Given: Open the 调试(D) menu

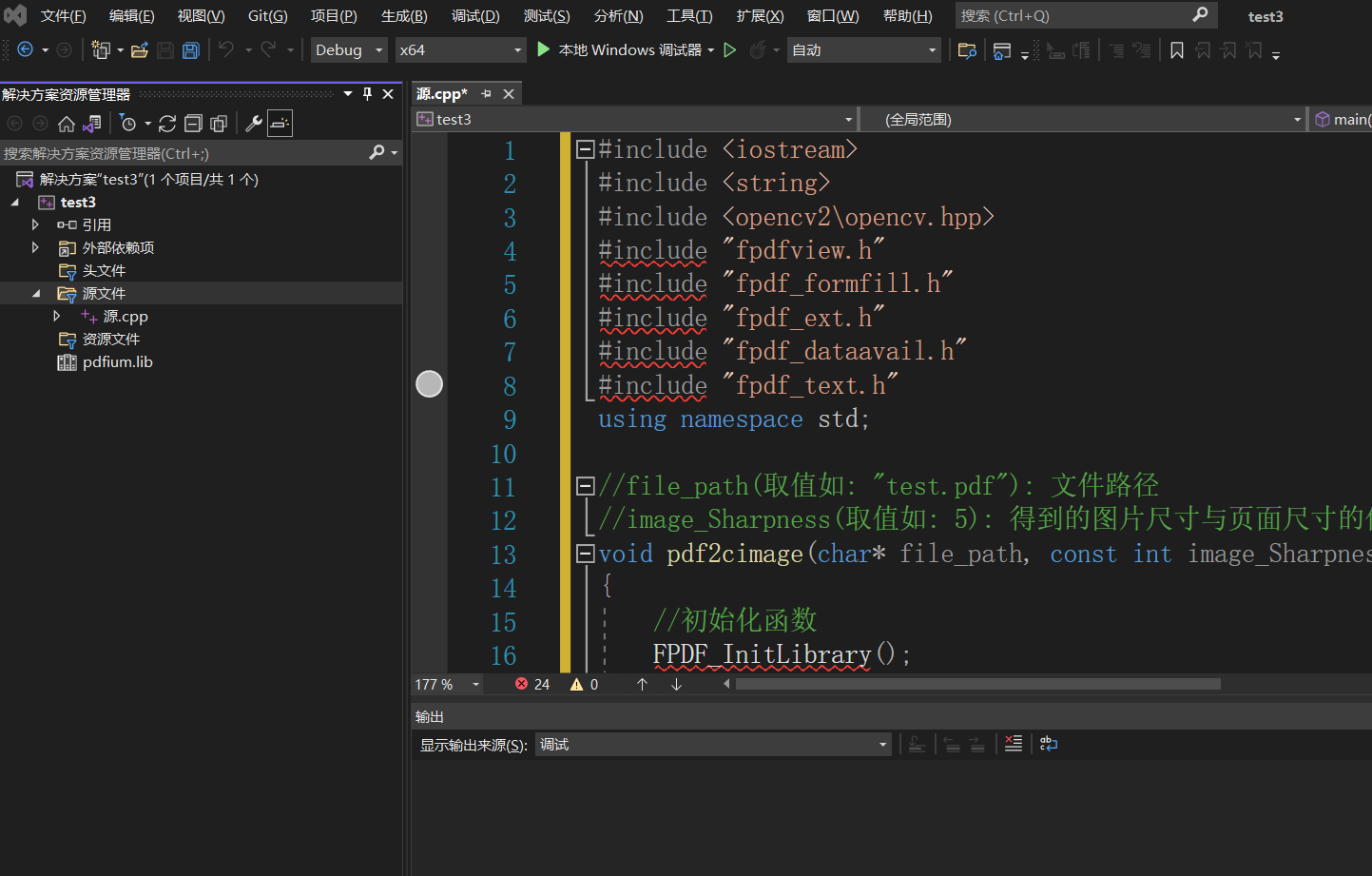Looking at the screenshot, I should point(475,16).
